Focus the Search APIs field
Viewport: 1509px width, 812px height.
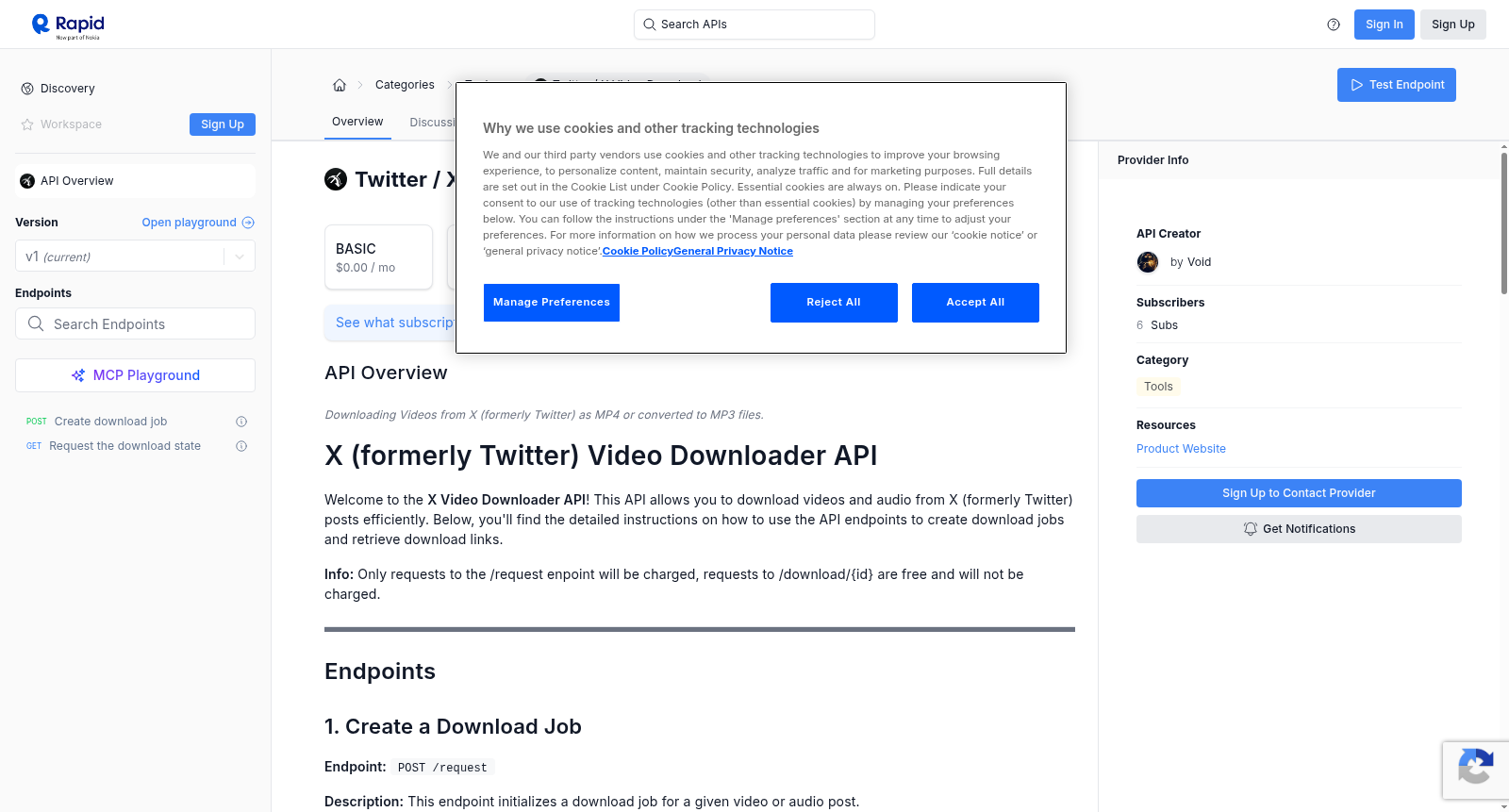click(754, 25)
